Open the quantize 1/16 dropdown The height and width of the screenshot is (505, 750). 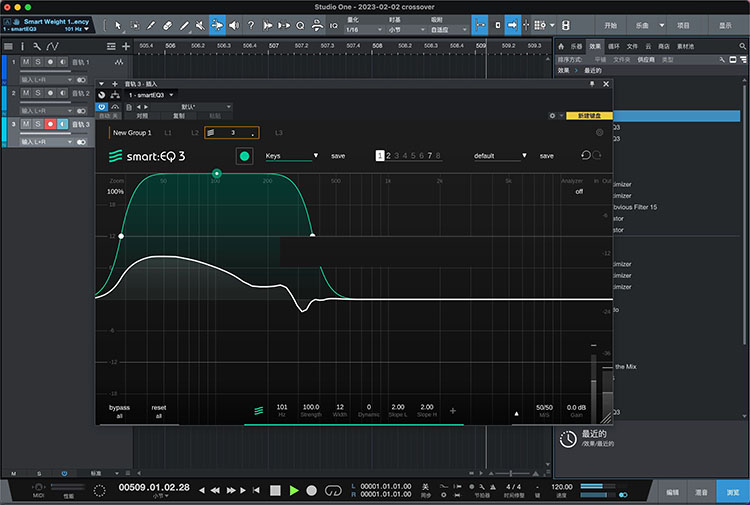pyautogui.click(x=364, y=30)
